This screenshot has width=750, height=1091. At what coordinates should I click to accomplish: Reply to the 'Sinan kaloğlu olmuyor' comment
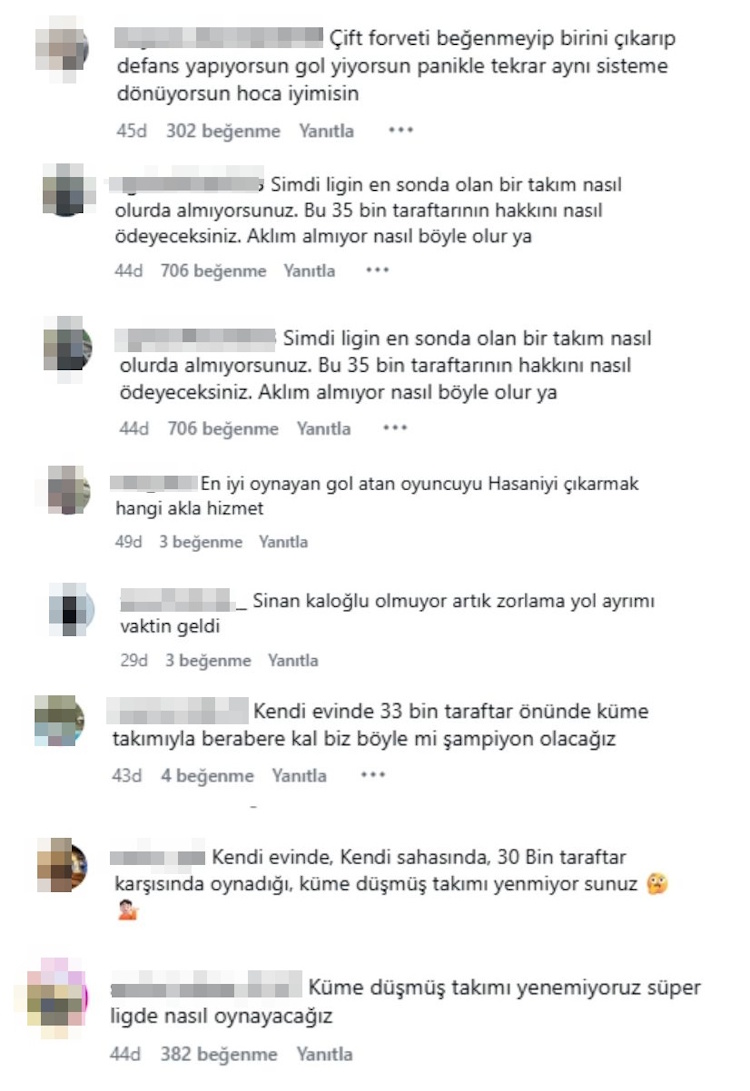(x=293, y=660)
